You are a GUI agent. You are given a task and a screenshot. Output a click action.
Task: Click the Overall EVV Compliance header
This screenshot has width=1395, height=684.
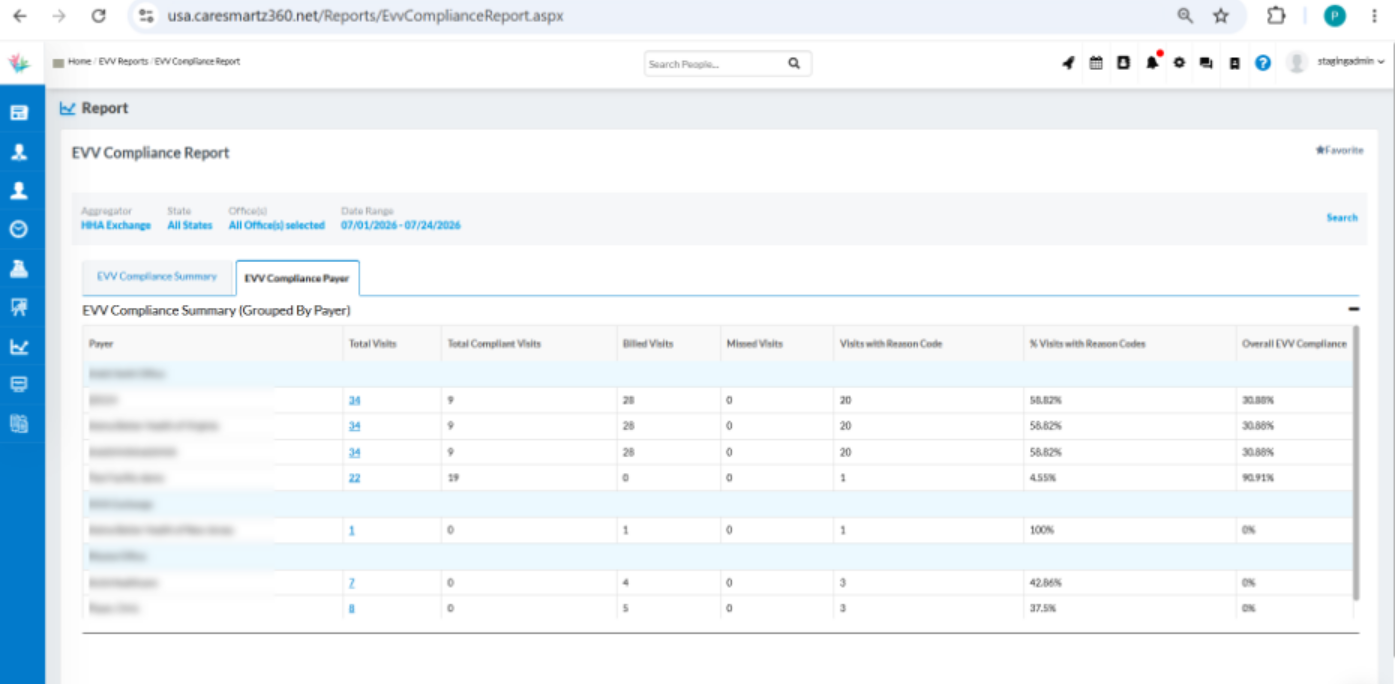point(1294,343)
